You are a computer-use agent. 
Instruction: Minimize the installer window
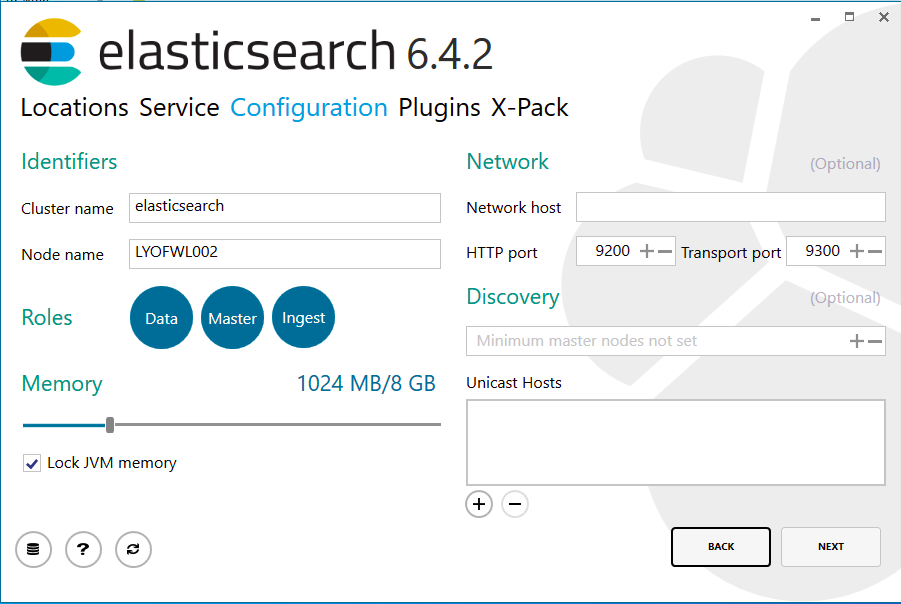coord(815,18)
